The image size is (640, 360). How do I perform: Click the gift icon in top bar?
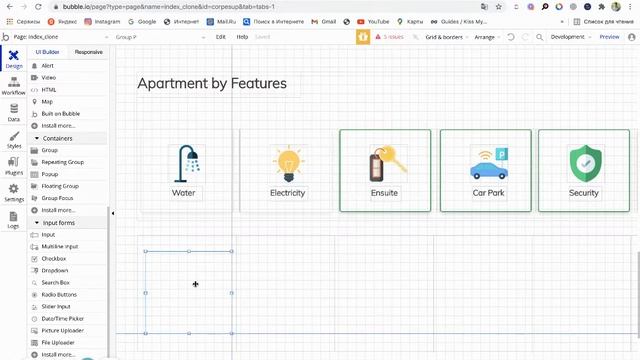click(x=363, y=37)
